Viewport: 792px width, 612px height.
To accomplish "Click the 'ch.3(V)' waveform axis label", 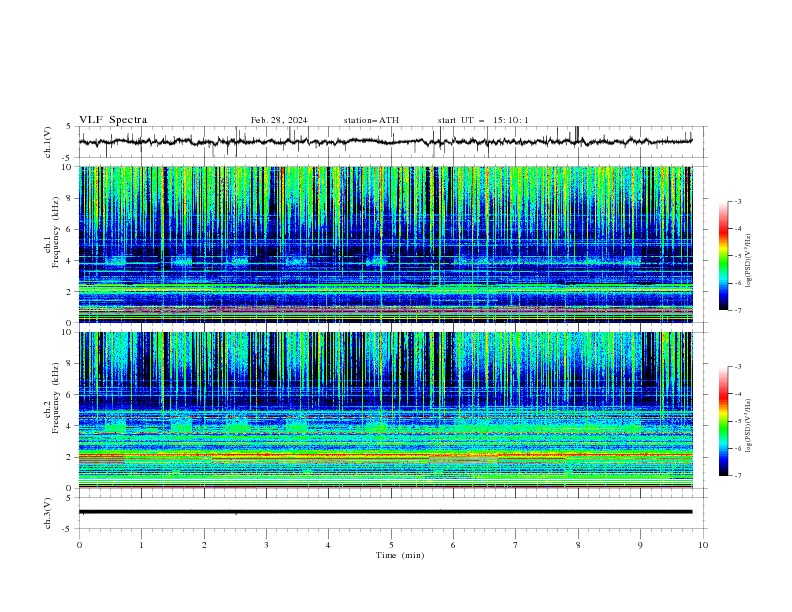I will click(48, 513).
